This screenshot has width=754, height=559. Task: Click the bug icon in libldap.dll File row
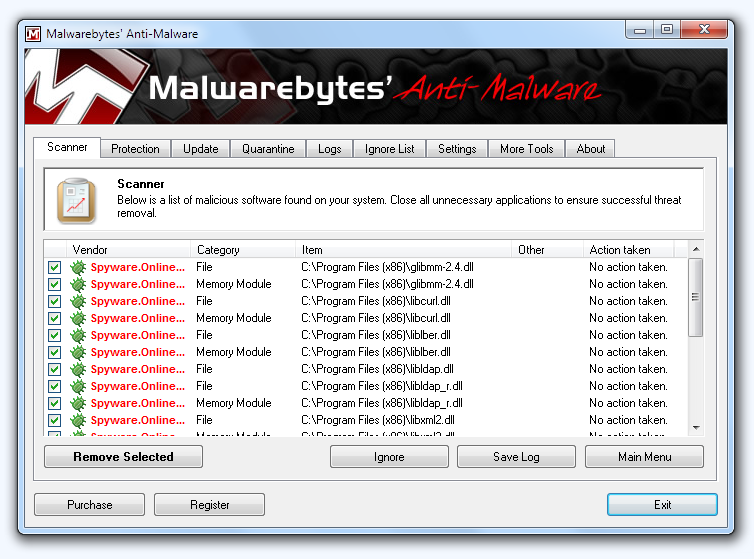tap(78, 369)
